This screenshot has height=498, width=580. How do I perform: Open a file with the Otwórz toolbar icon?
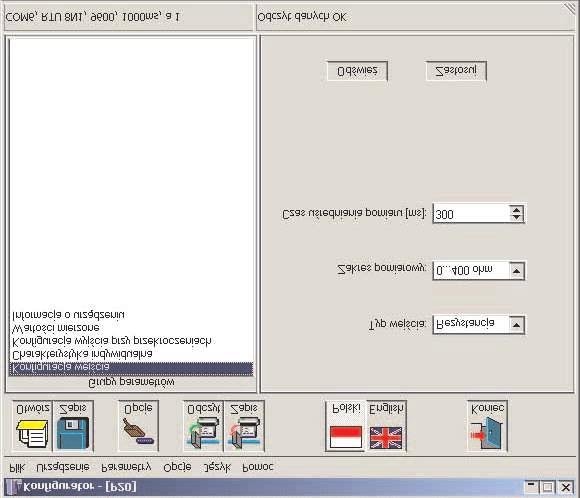pos(33,426)
